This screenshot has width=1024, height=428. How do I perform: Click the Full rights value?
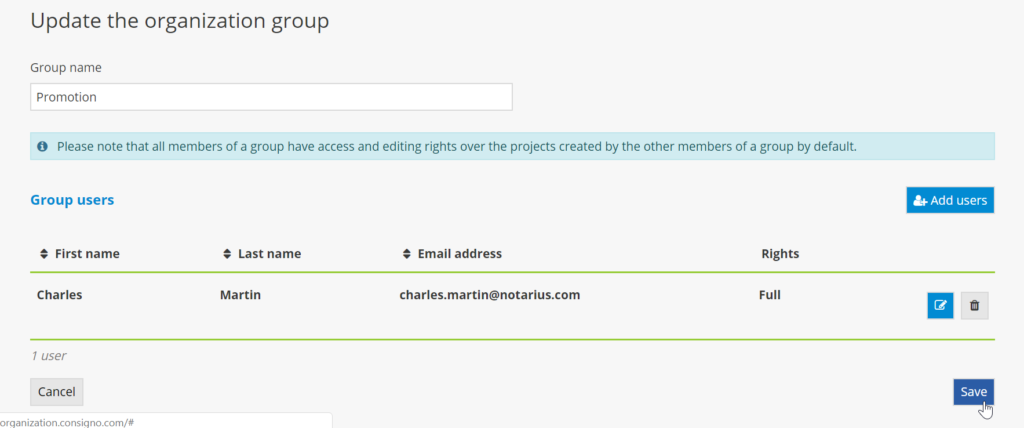[770, 295]
